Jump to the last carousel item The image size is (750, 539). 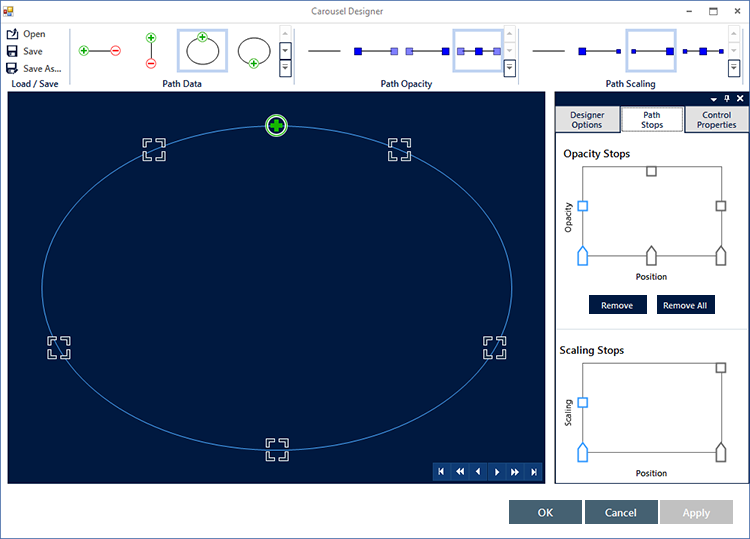[534, 471]
